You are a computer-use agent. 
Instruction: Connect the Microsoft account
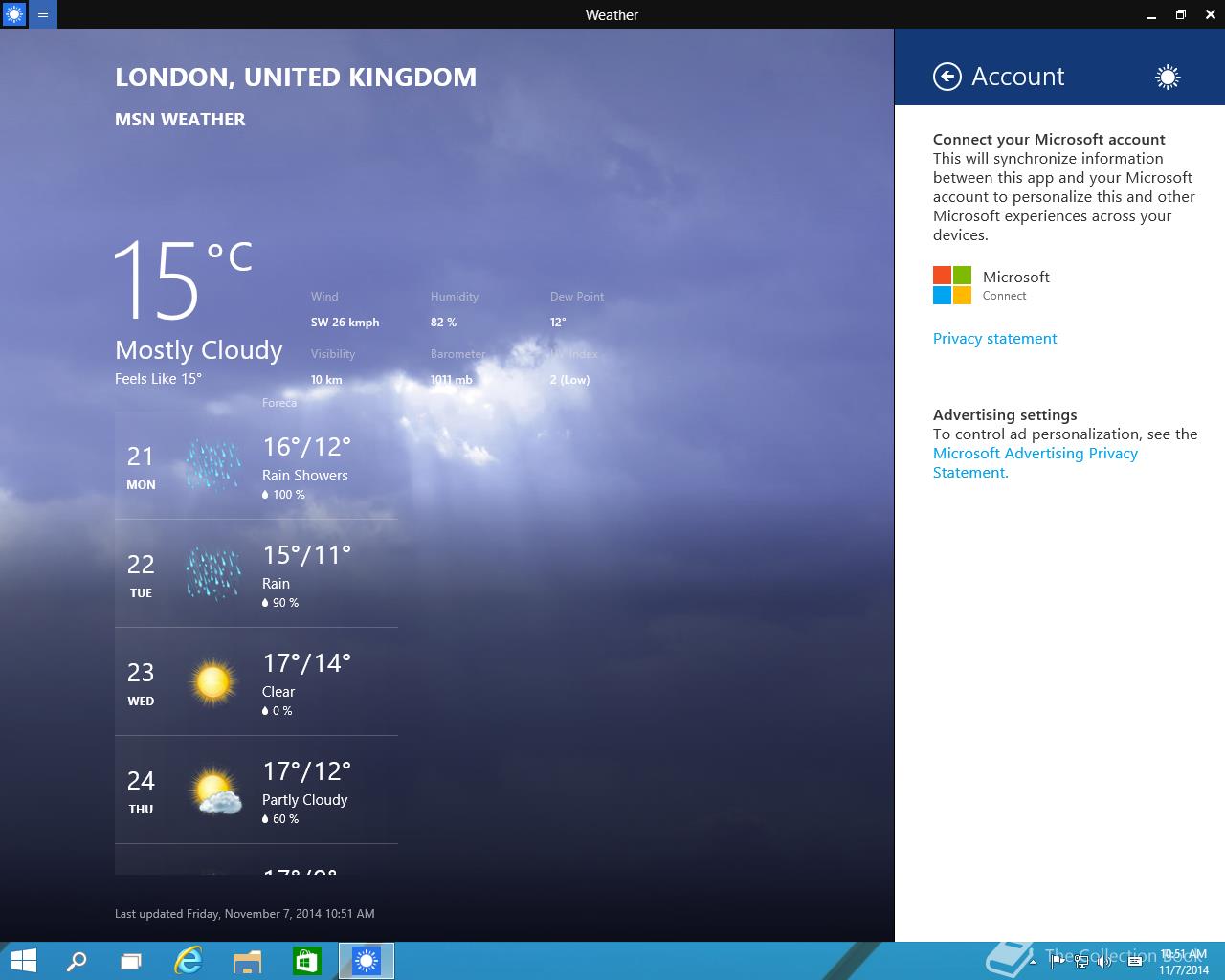(1004, 296)
